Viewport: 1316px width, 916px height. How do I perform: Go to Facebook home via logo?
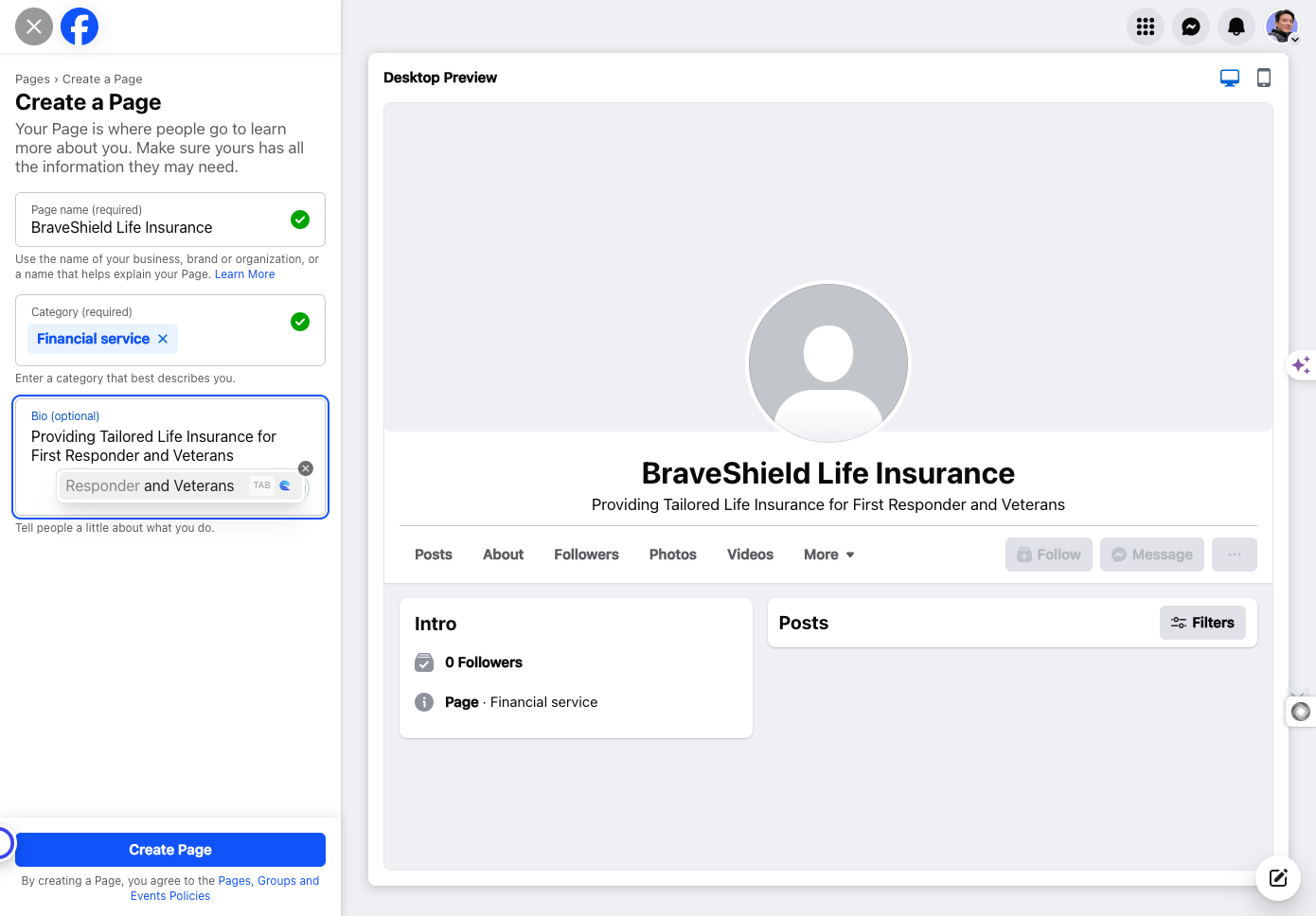click(x=80, y=26)
